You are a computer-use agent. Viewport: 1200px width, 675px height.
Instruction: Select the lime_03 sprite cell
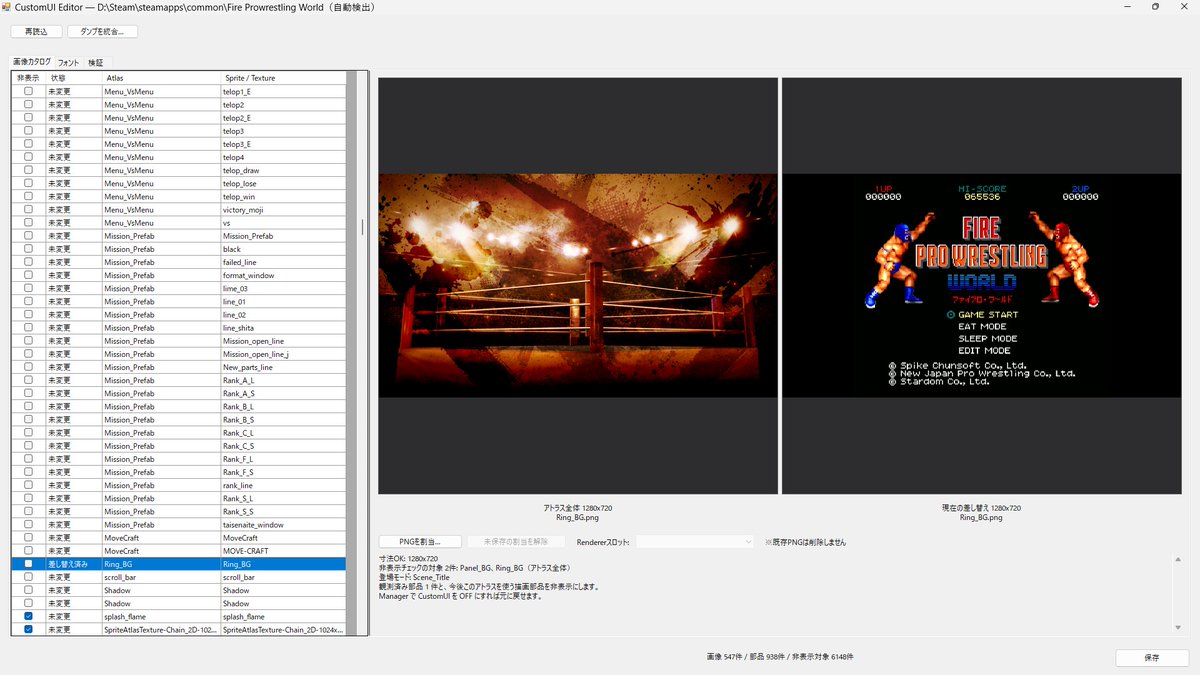(283, 288)
